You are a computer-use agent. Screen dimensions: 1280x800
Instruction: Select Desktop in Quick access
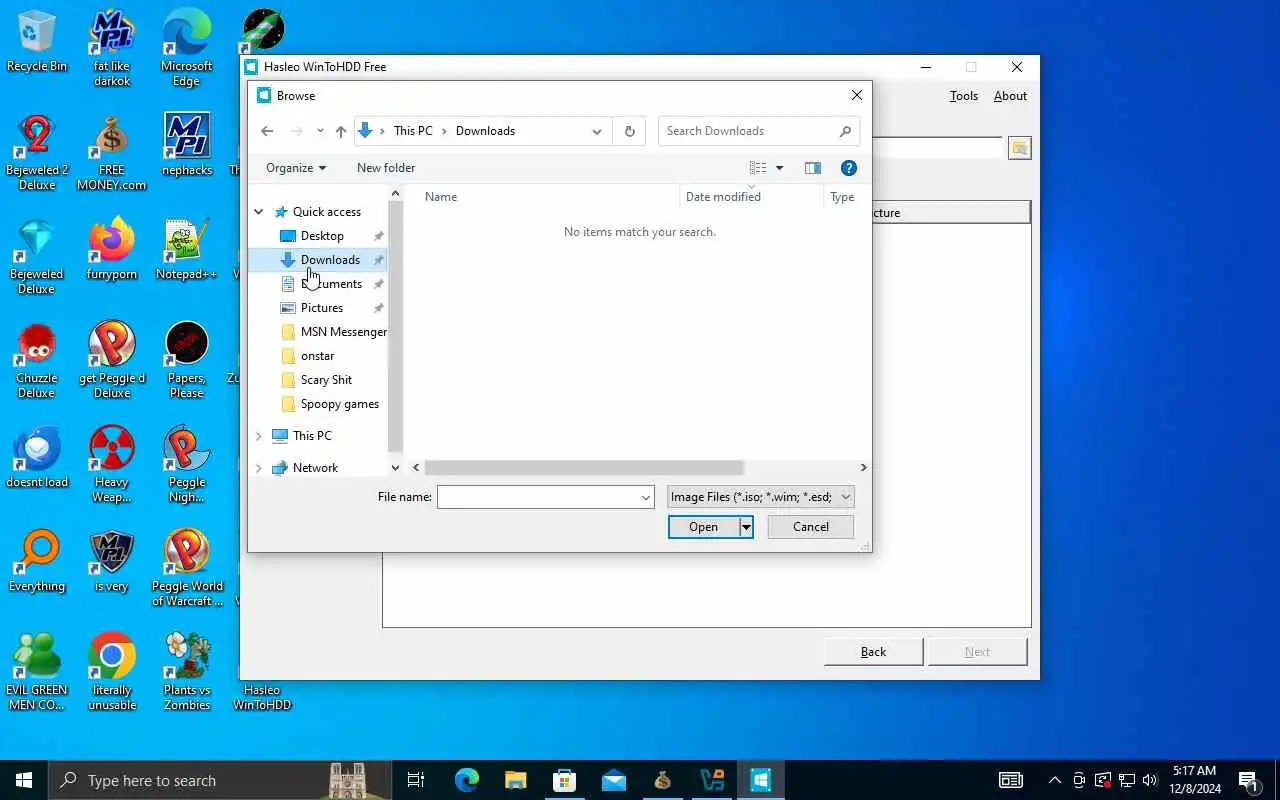coord(322,236)
